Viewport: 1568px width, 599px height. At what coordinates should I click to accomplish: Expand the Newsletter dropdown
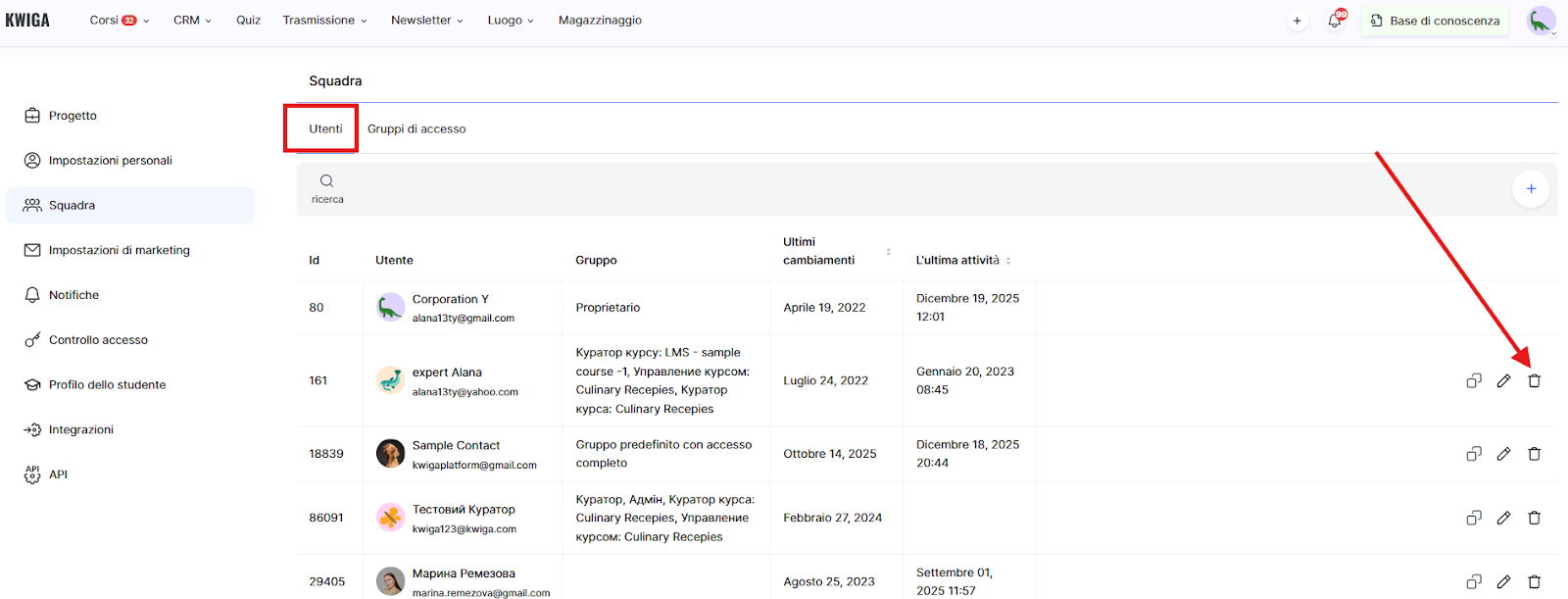coord(426,21)
